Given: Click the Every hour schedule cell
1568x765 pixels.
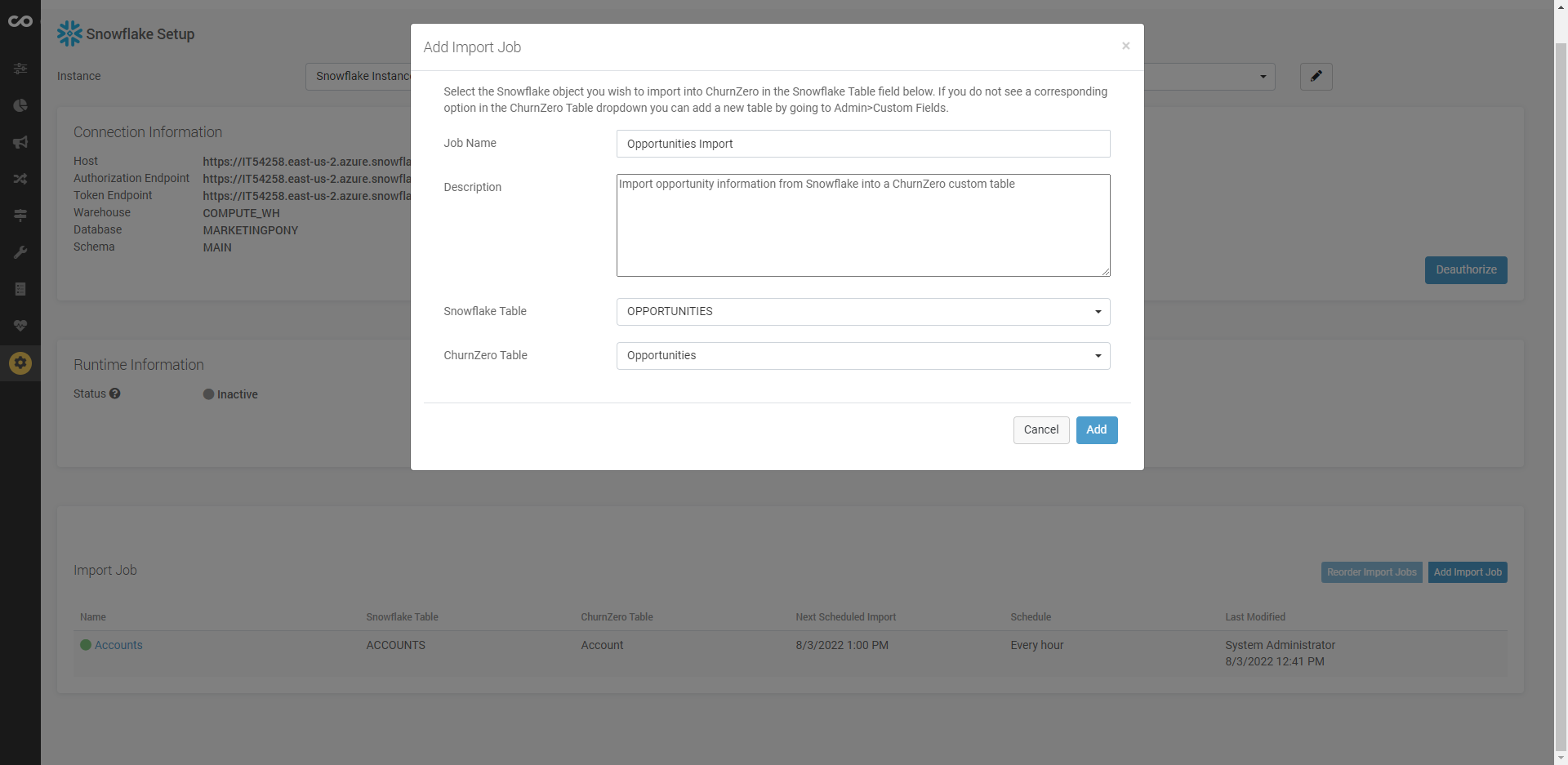Looking at the screenshot, I should pos(1036,645).
